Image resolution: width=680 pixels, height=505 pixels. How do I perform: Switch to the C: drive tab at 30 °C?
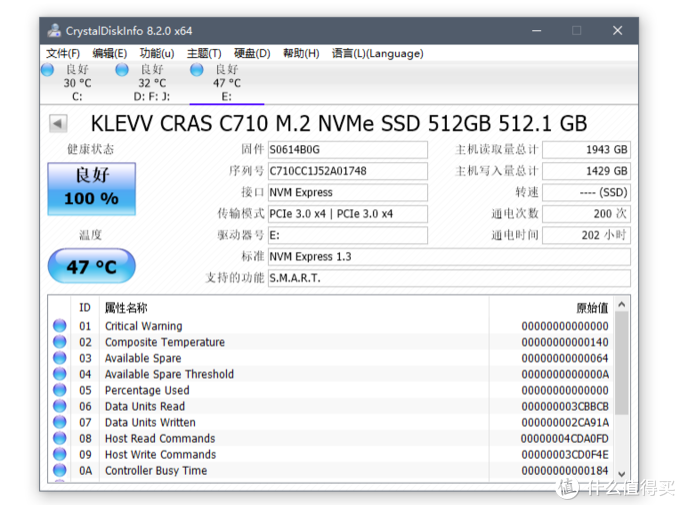[77, 83]
